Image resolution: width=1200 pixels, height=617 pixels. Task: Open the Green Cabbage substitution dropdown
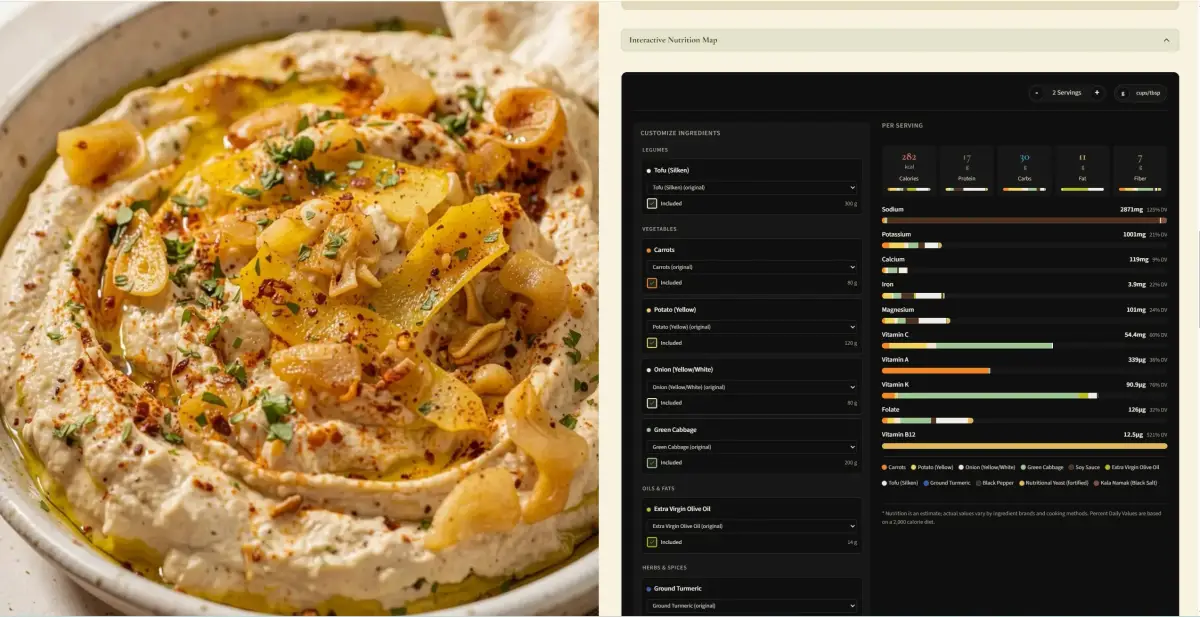(752, 447)
